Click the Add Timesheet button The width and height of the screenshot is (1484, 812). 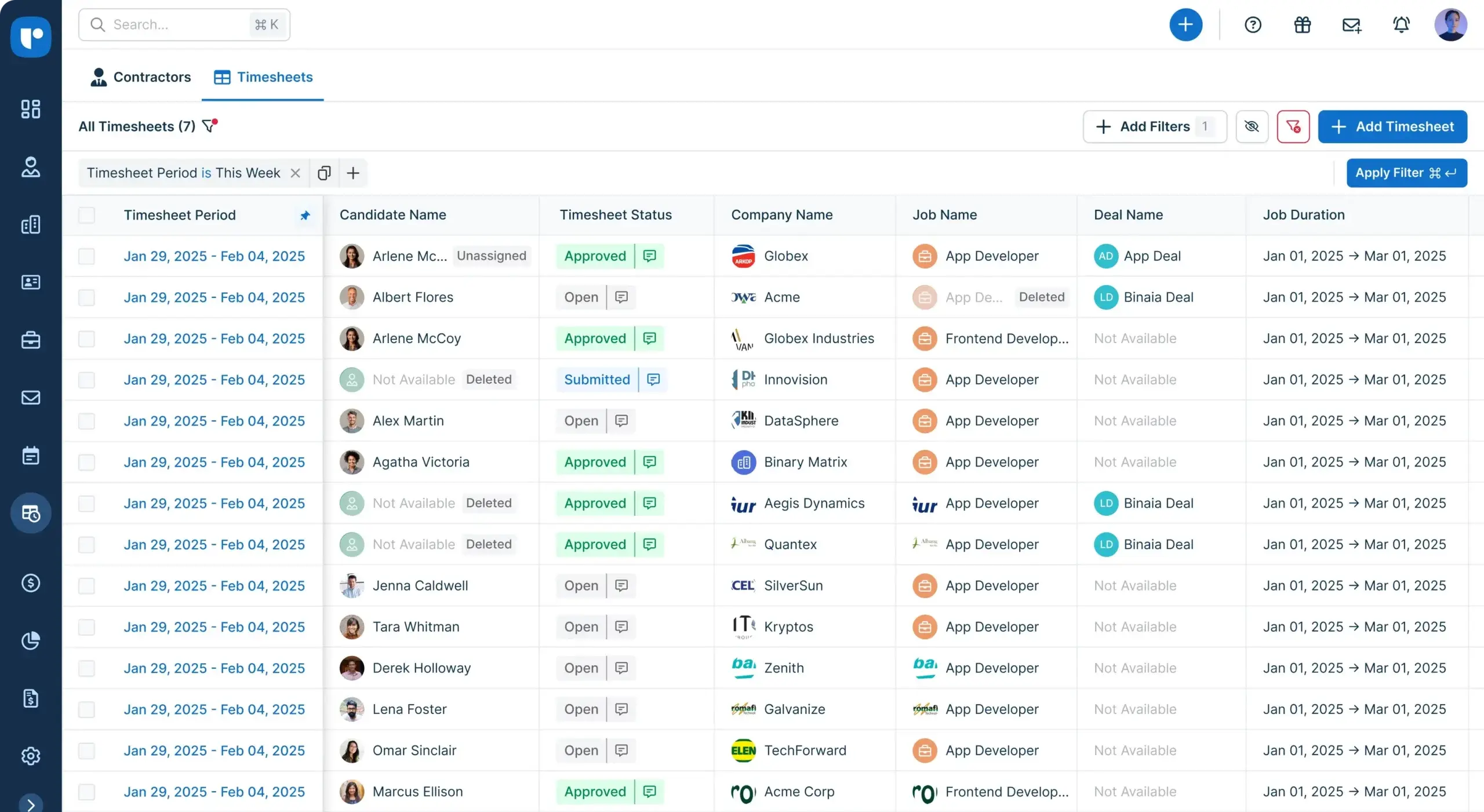[1392, 126]
